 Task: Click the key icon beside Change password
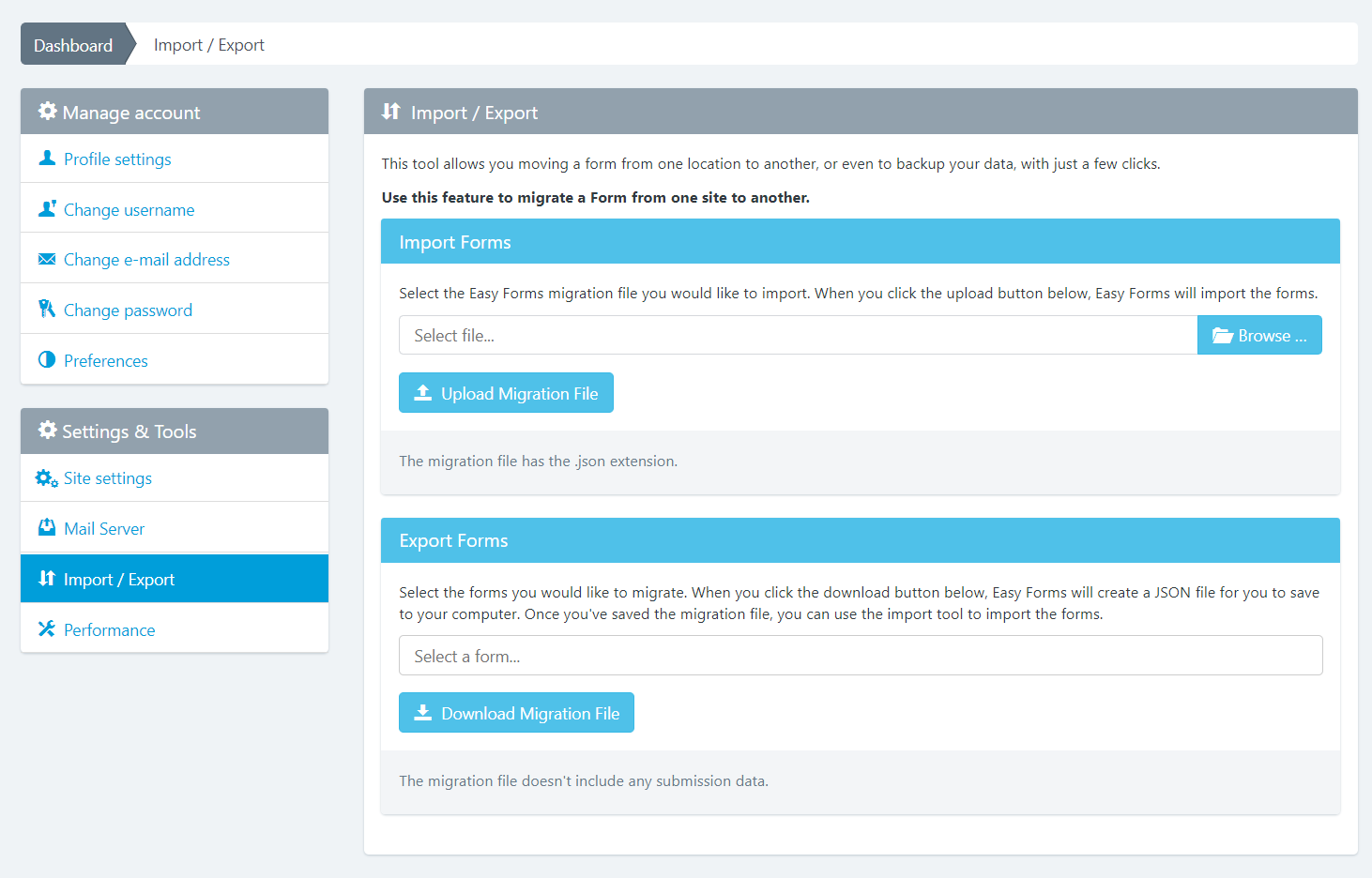[47, 310]
